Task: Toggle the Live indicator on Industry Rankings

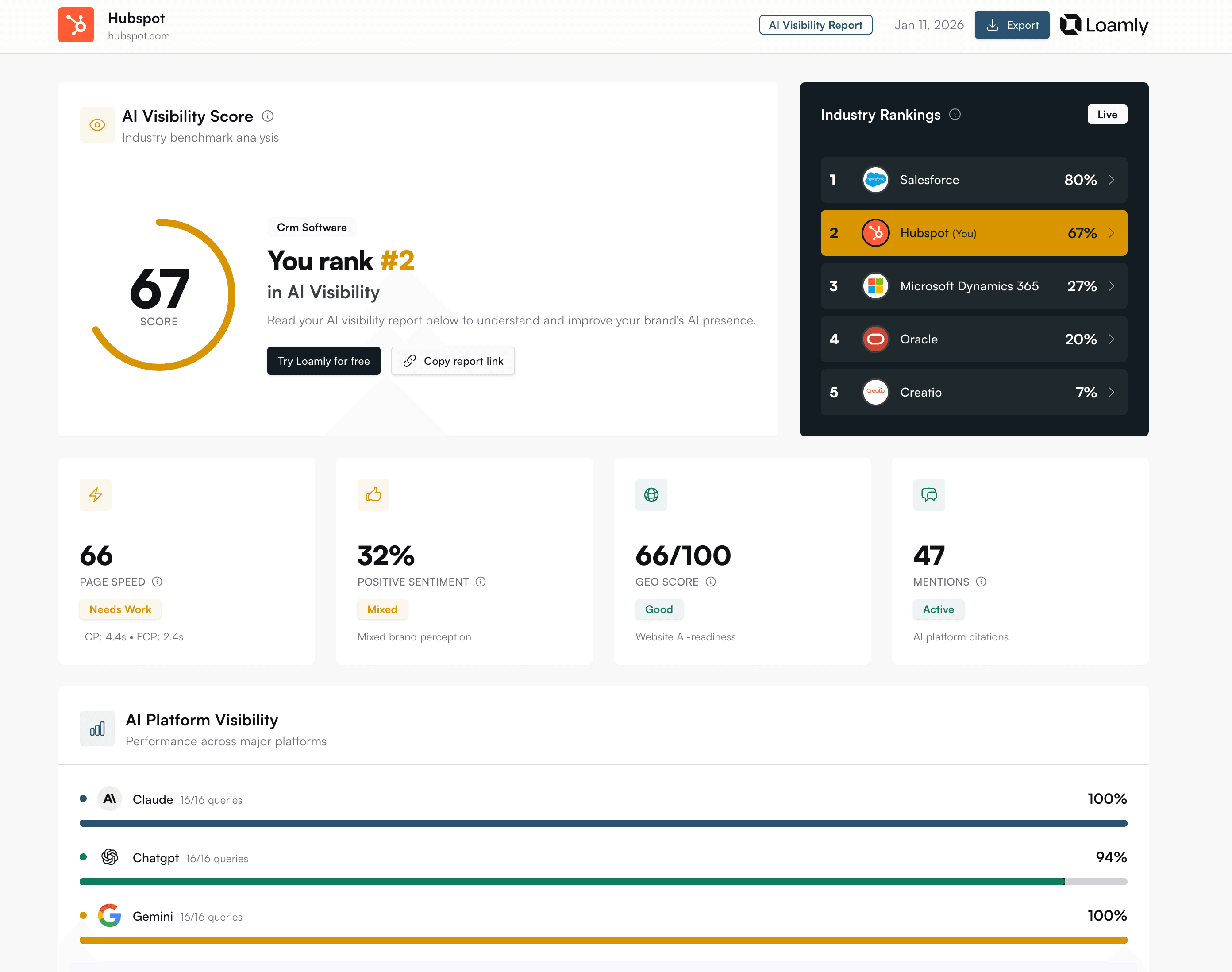Action: [x=1107, y=114]
